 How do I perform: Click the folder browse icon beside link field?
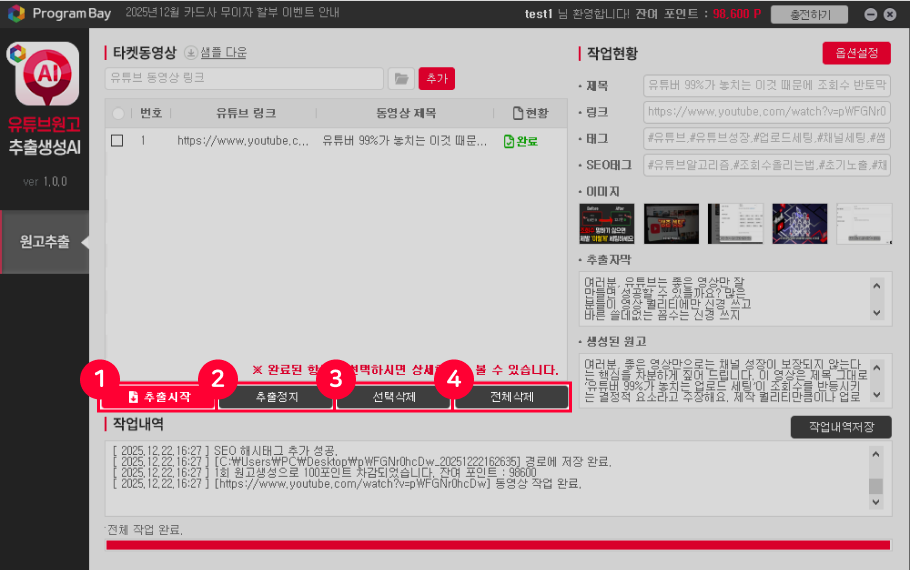(x=401, y=78)
